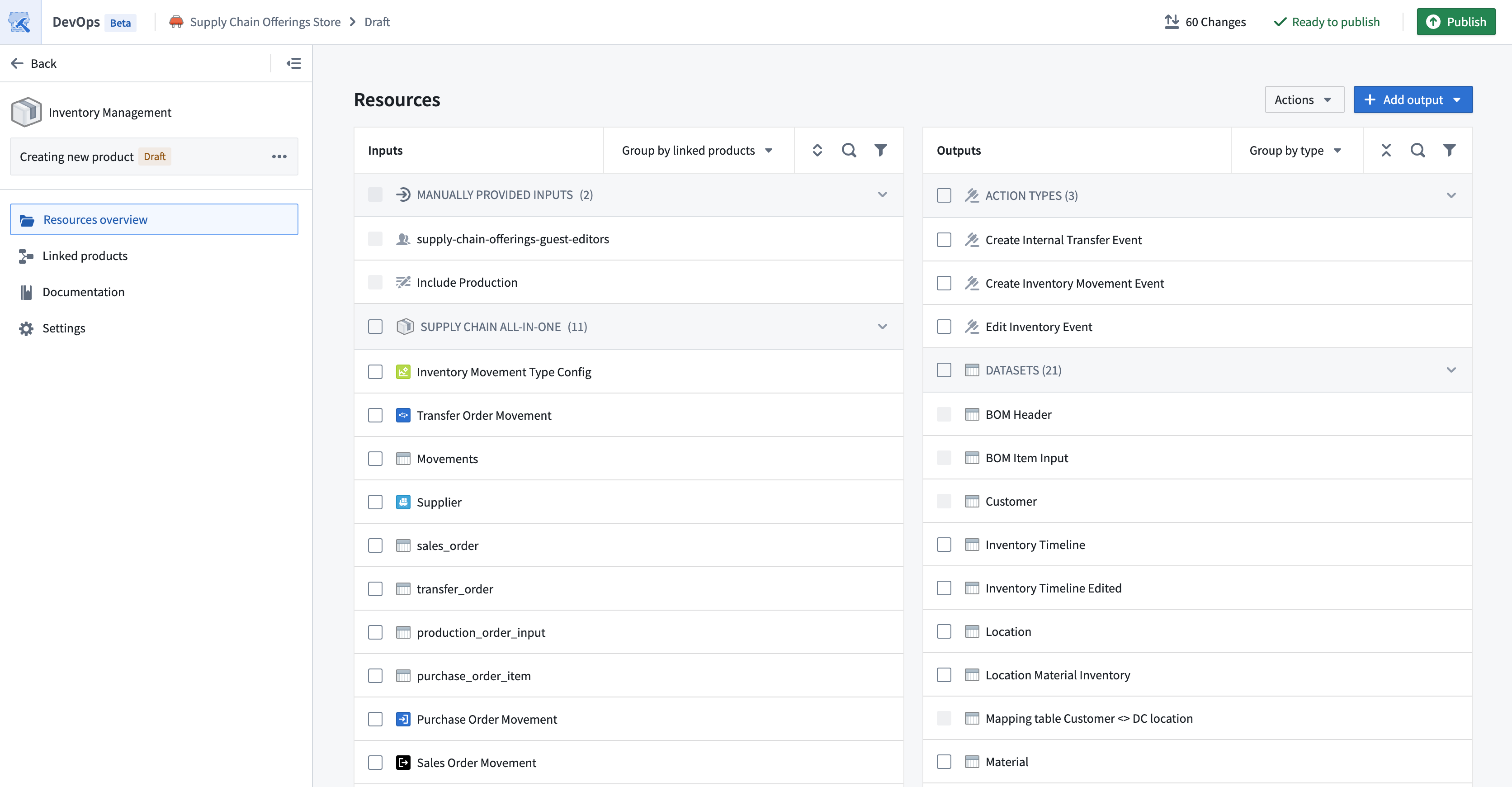Check the Transfer Order Movement checkbox
The width and height of the screenshot is (1512, 787).
(375, 415)
